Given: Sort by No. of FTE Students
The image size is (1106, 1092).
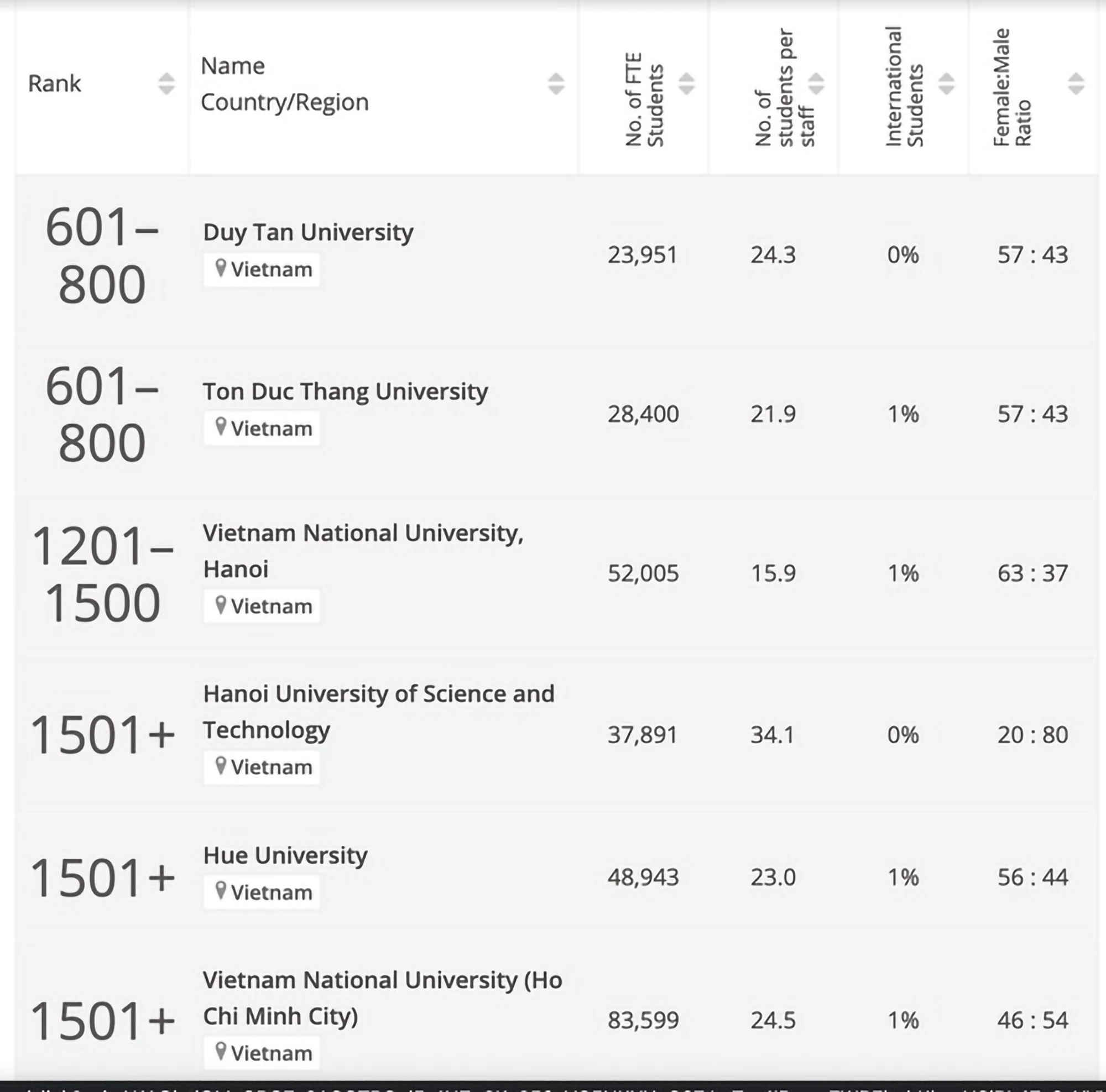Looking at the screenshot, I should (686, 83).
